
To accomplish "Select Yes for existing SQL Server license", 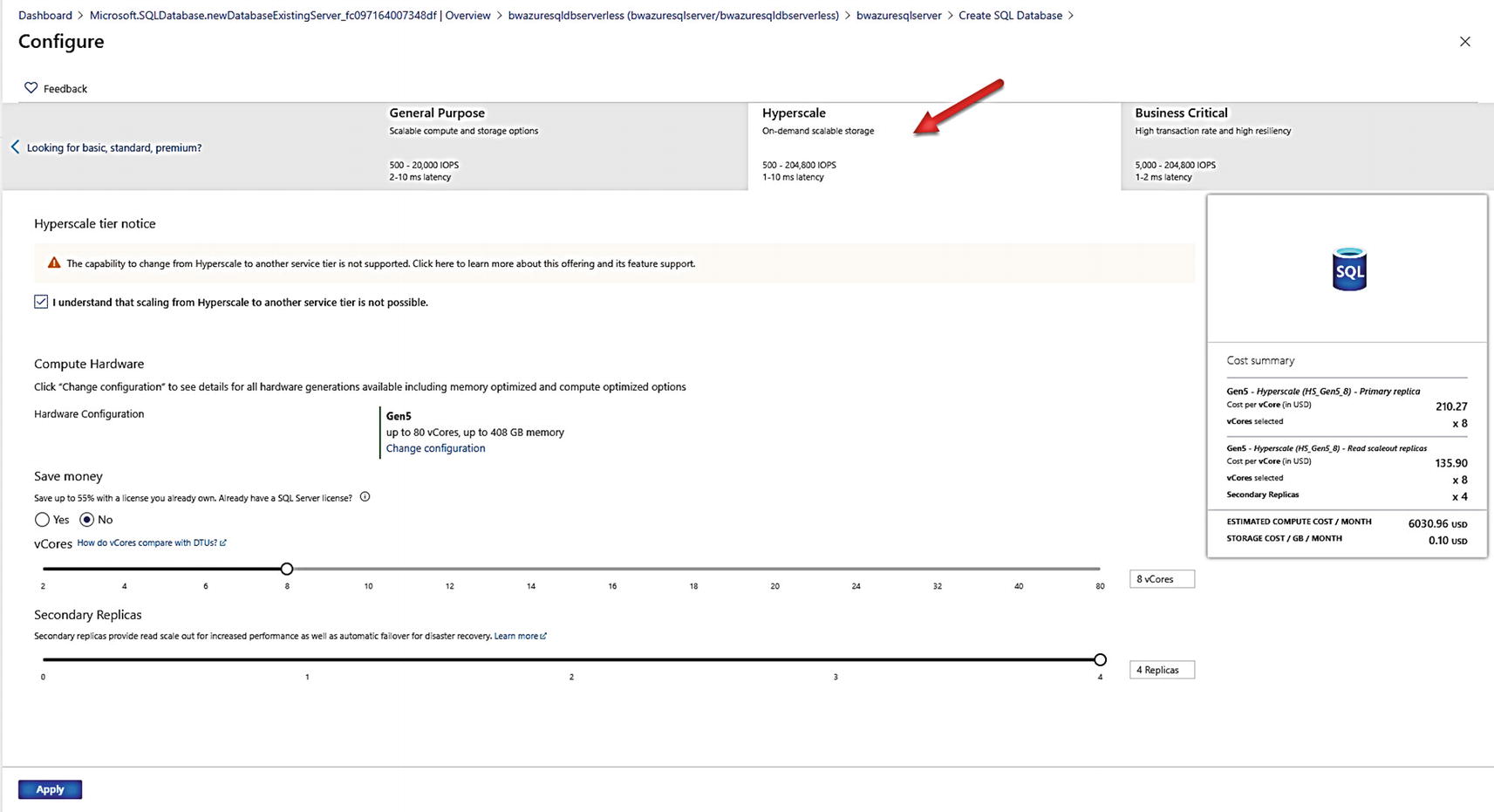I will [x=42, y=520].
